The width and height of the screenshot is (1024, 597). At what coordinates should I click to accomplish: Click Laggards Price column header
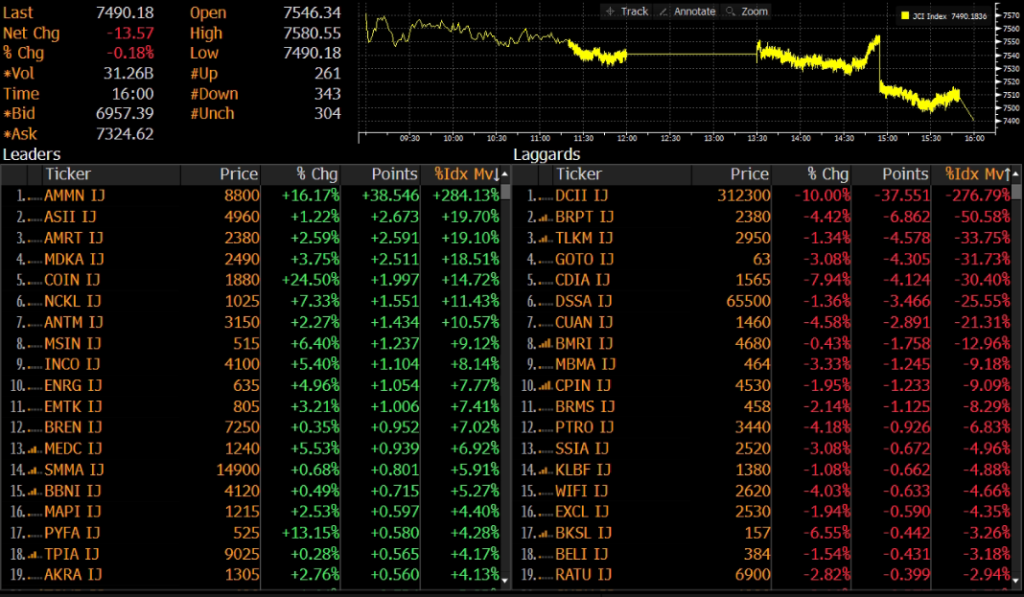[749, 174]
